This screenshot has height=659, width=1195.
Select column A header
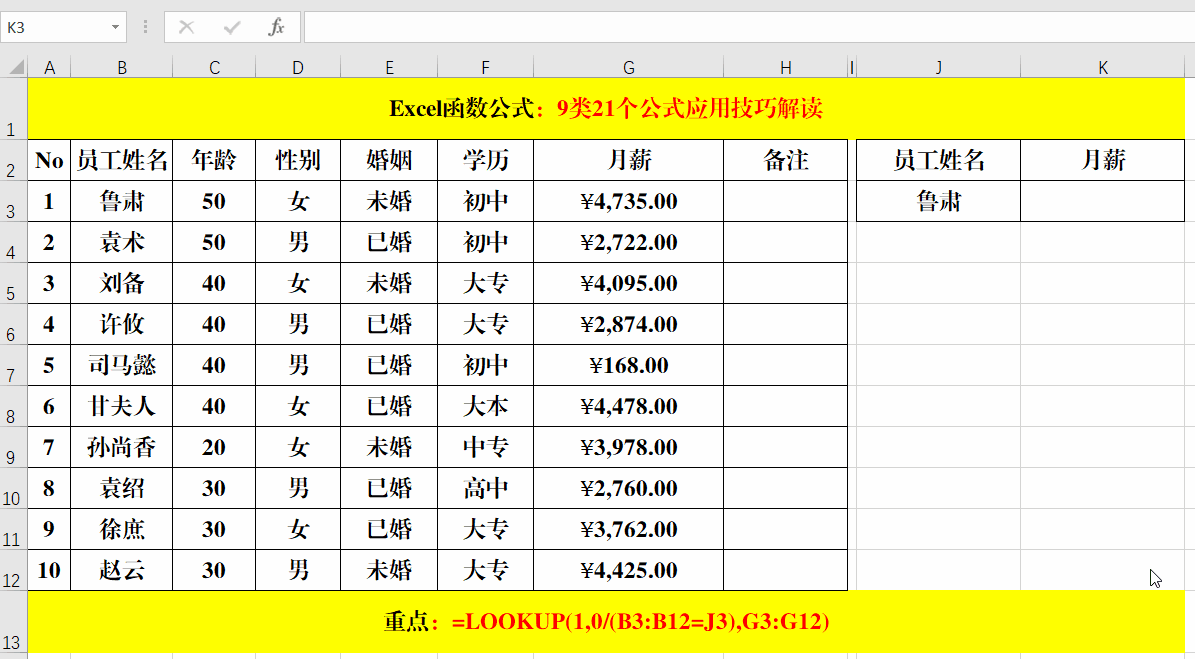[49, 67]
